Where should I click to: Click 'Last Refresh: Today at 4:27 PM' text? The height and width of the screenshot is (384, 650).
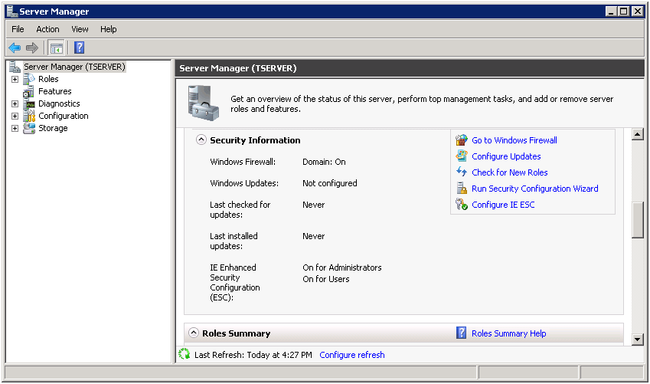253,355
